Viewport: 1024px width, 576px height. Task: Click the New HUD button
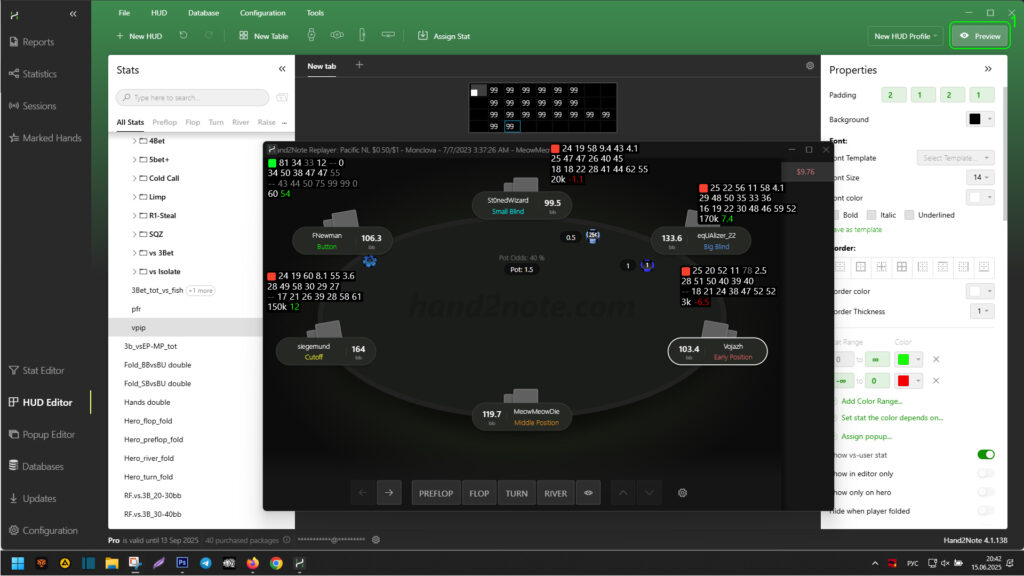pyautogui.click(x=139, y=36)
